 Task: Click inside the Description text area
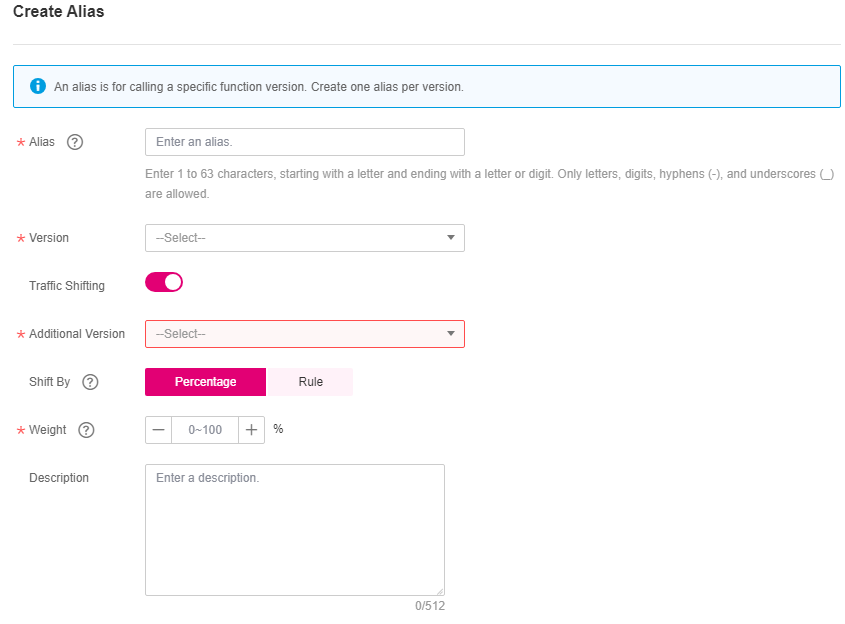[x=294, y=530]
